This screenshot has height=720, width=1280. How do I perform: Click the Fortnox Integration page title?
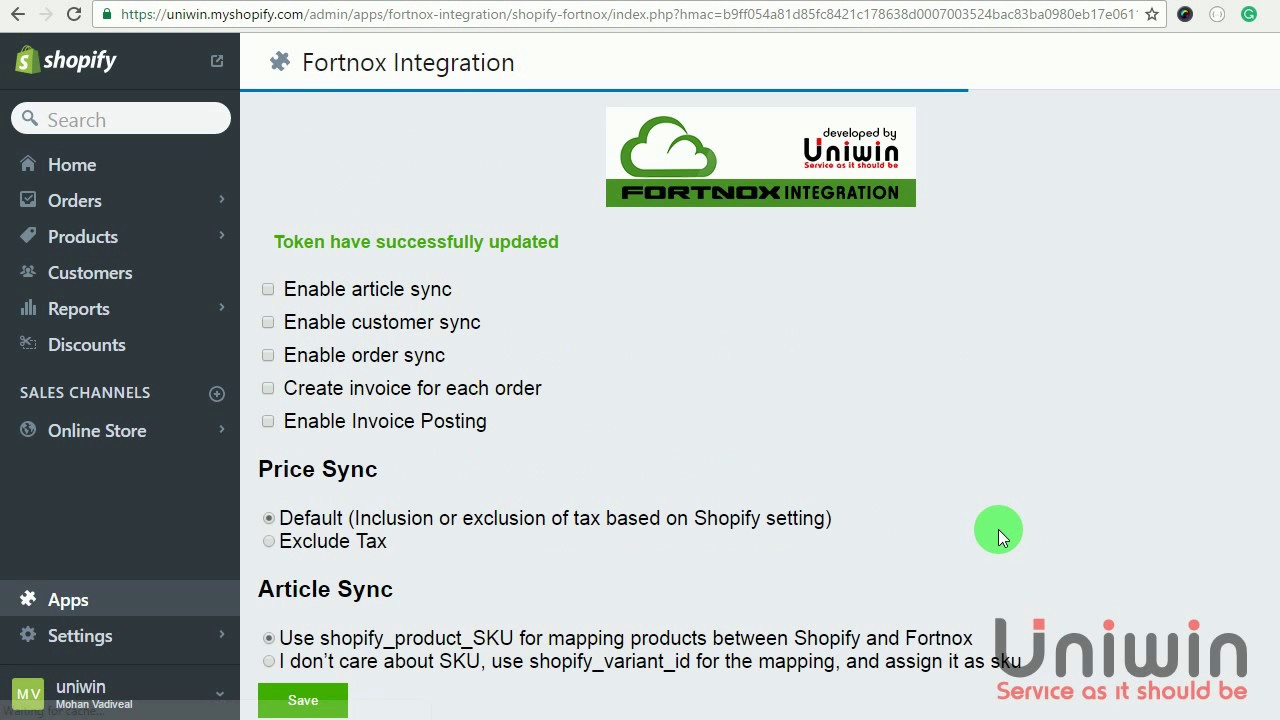pos(408,62)
